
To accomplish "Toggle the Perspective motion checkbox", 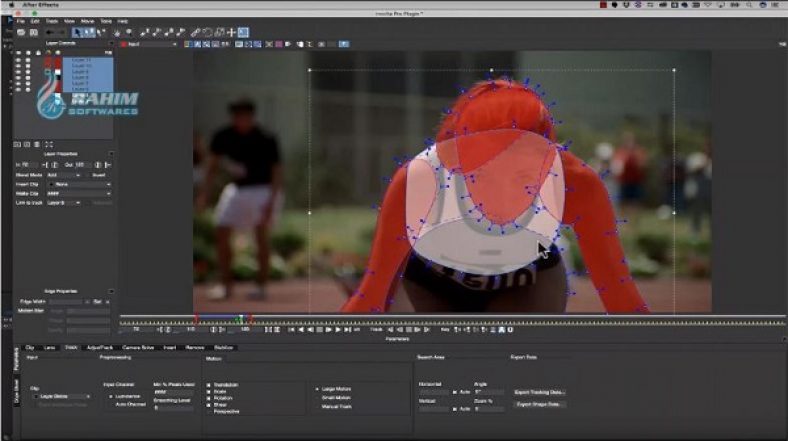I will [x=208, y=413].
